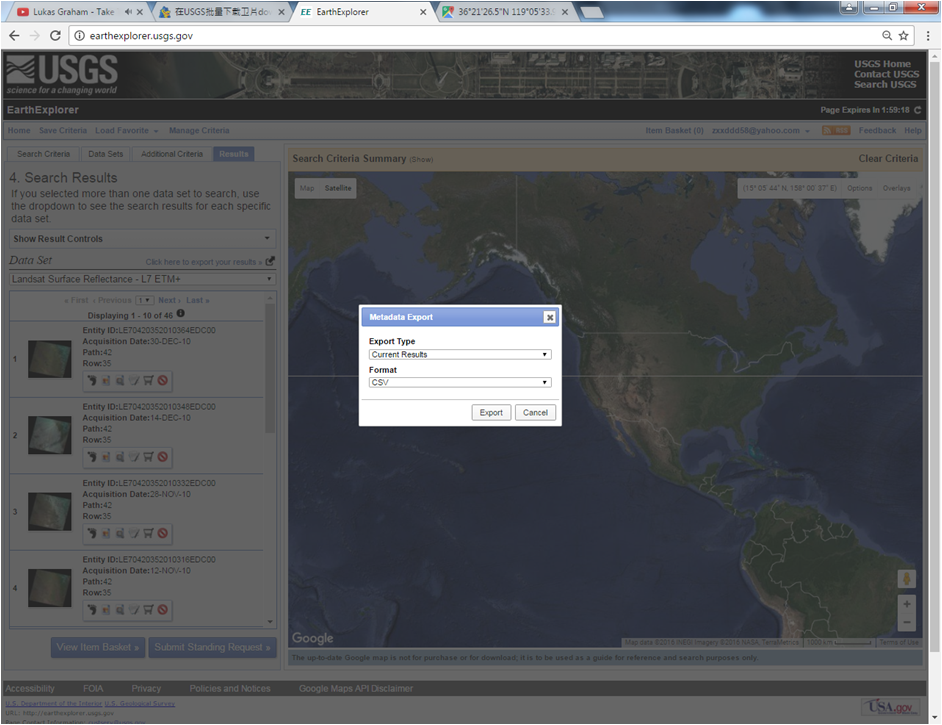The height and width of the screenshot is (725, 942).
Task: Switch map to Map view
Action: (x=307, y=188)
